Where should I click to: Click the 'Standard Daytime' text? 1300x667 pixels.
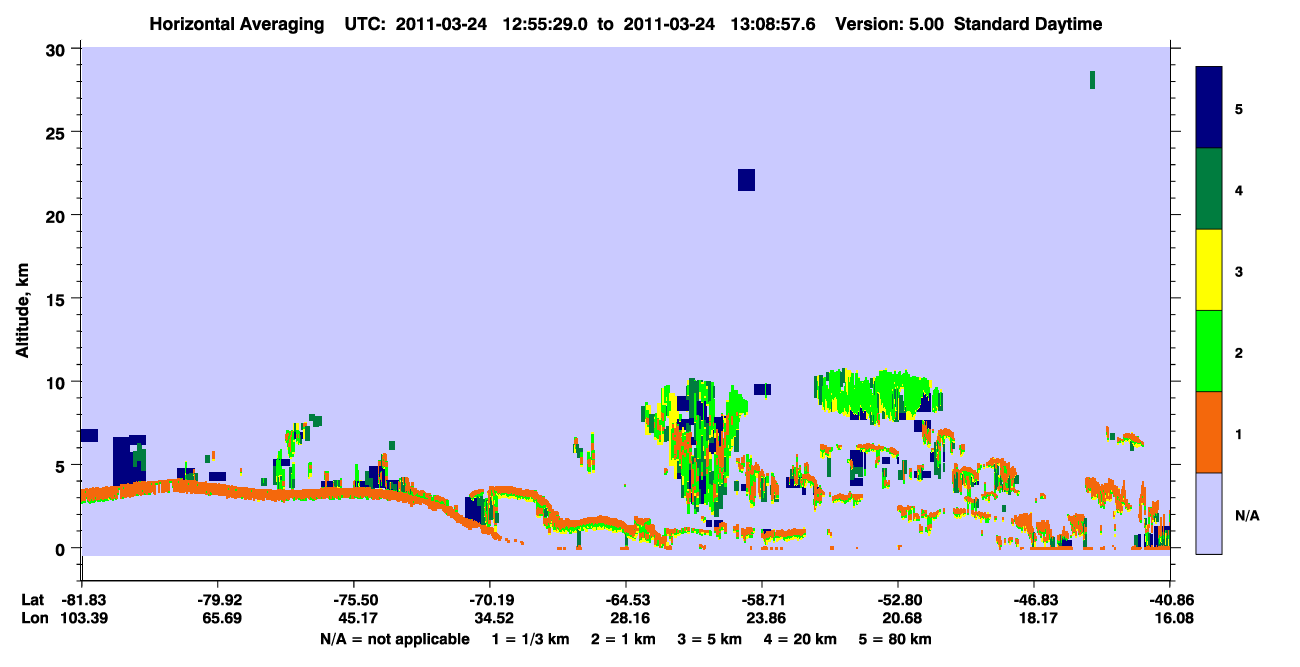tap(1028, 24)
